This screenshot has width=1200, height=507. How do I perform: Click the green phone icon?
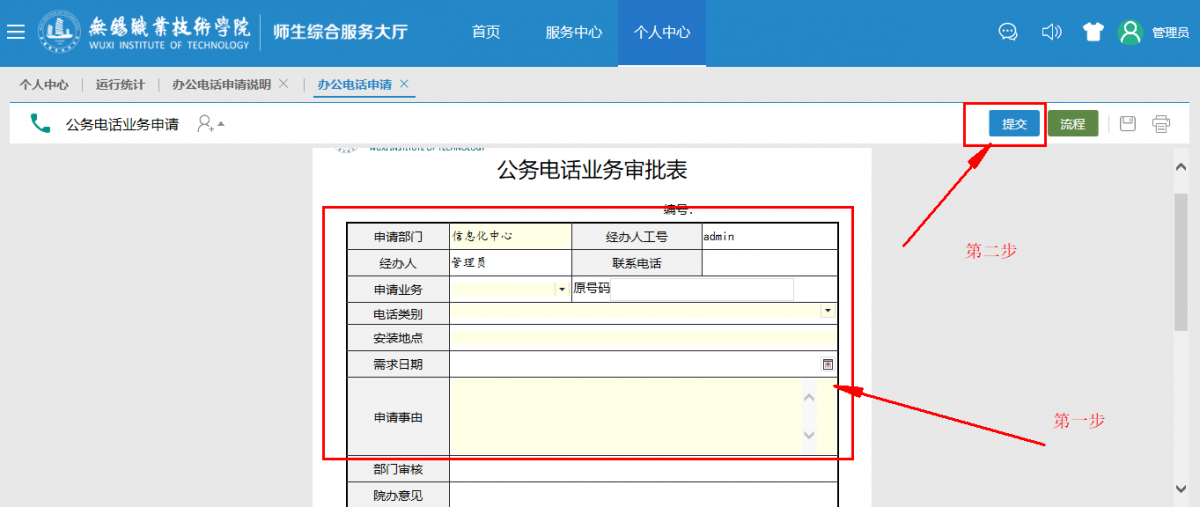coord(40,123)
